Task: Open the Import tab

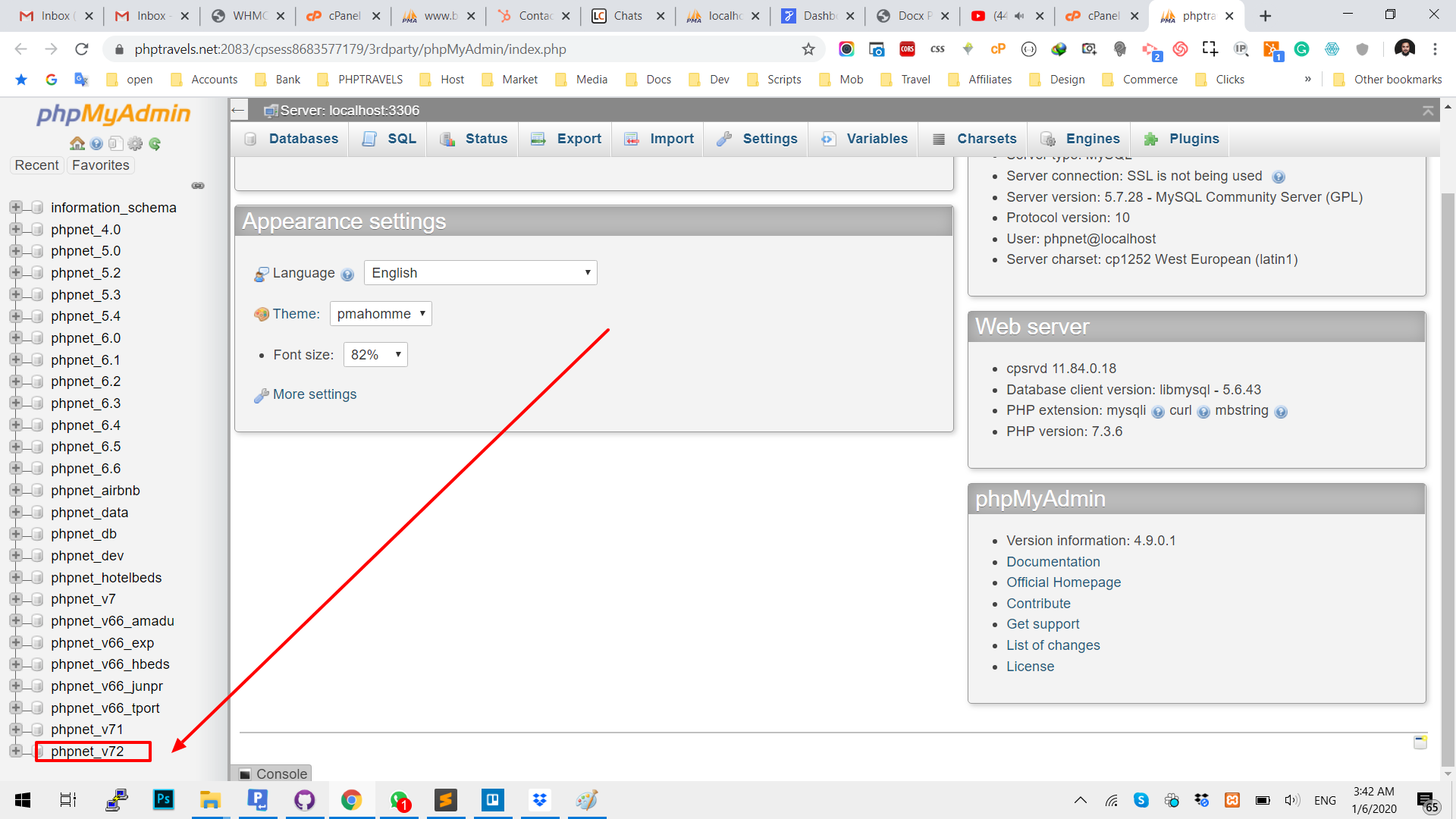Action: coord(659,139)
